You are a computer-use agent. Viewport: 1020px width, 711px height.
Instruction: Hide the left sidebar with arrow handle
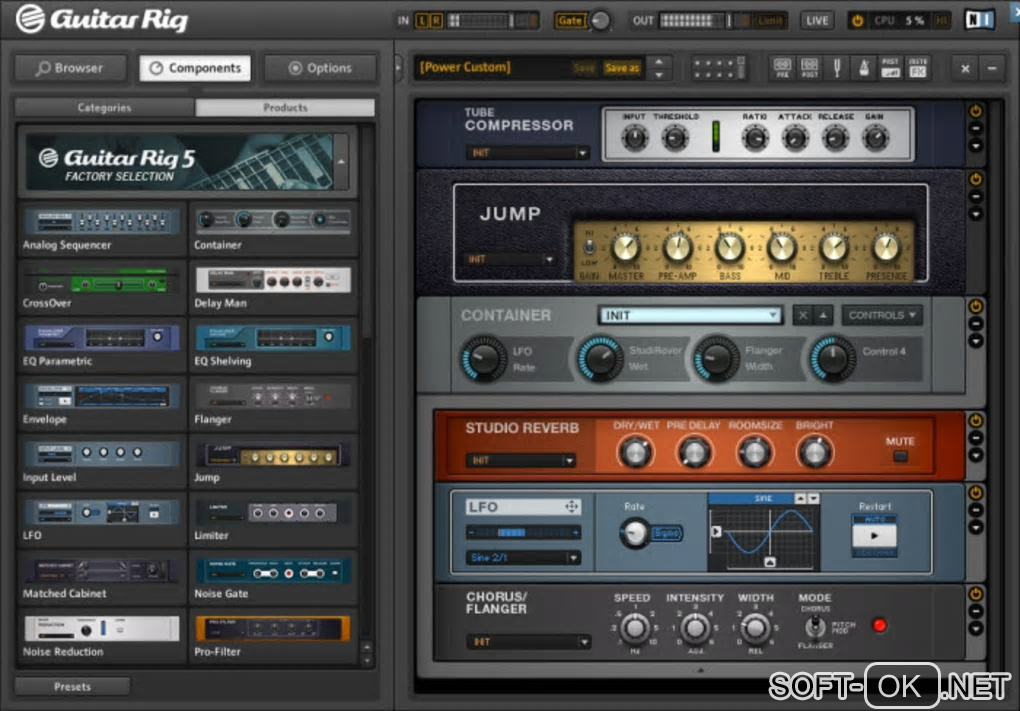tap(399, 68)
